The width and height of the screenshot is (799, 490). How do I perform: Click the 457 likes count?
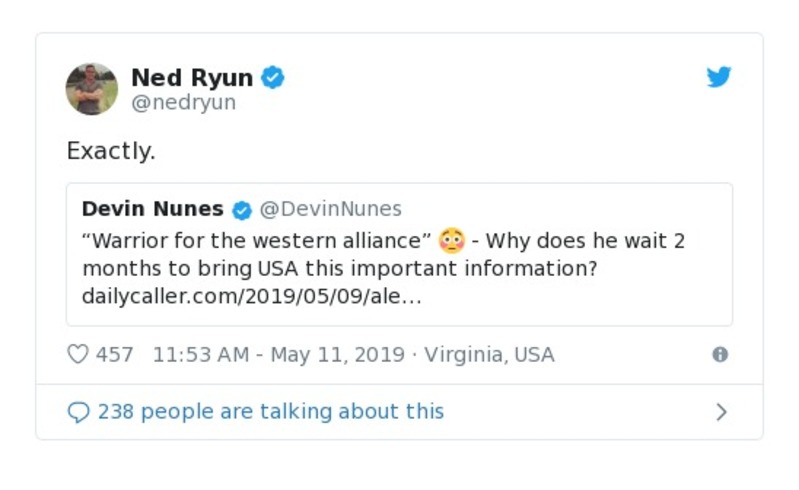pyautogui.click(x=114, y=354)
